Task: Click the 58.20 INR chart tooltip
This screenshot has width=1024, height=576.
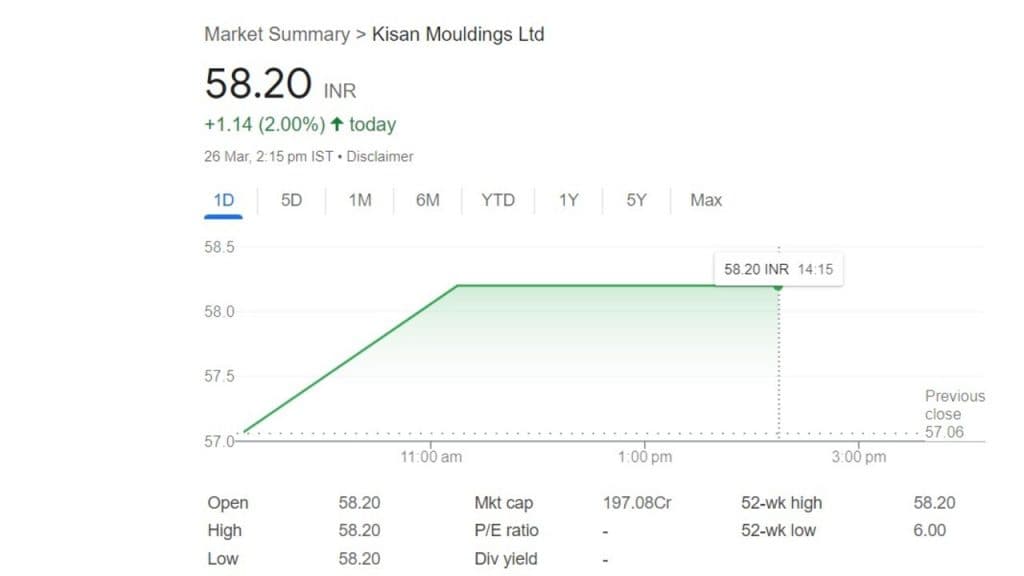Action: point(777,269)
